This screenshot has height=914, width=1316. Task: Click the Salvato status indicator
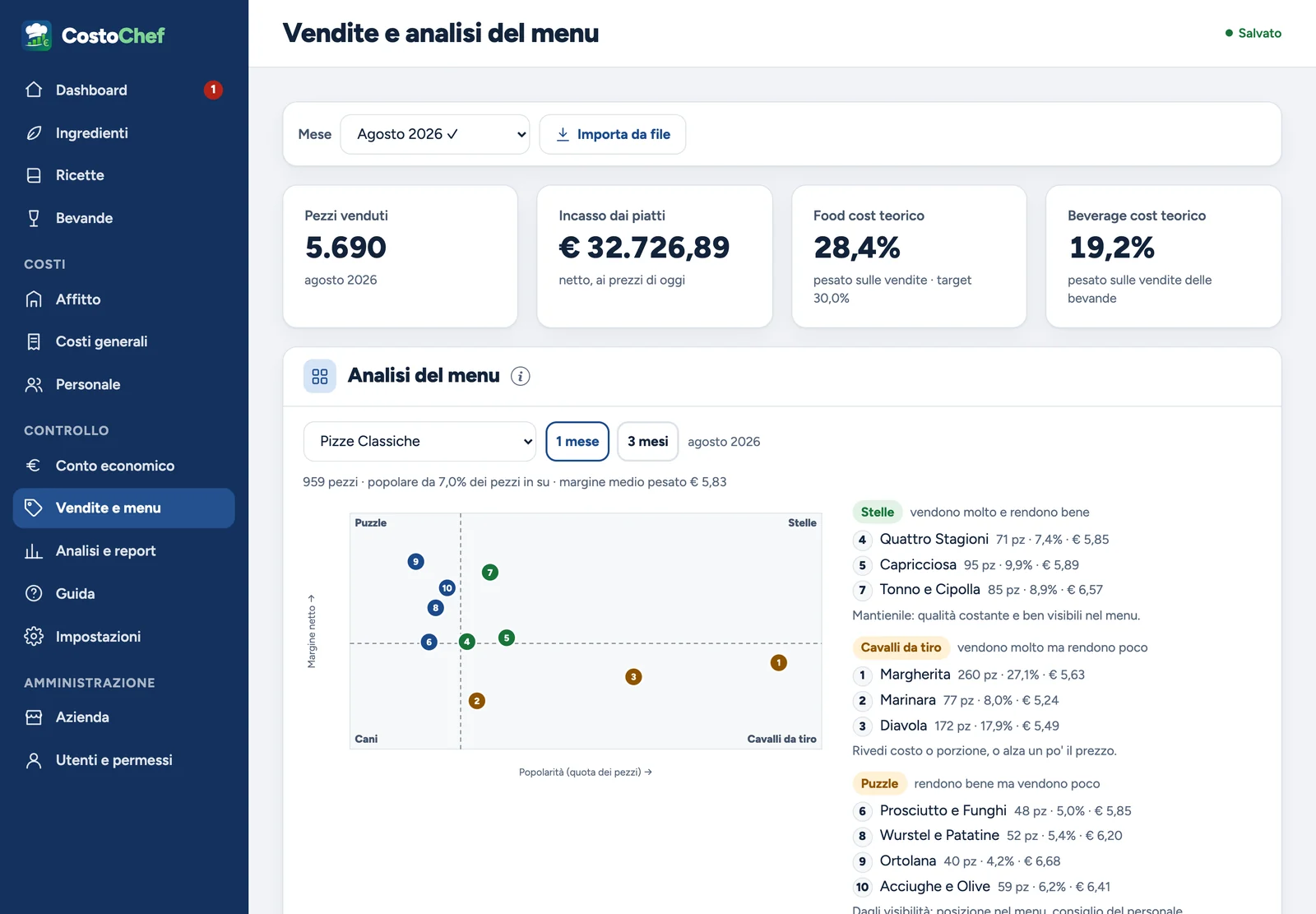(1253, 34)
